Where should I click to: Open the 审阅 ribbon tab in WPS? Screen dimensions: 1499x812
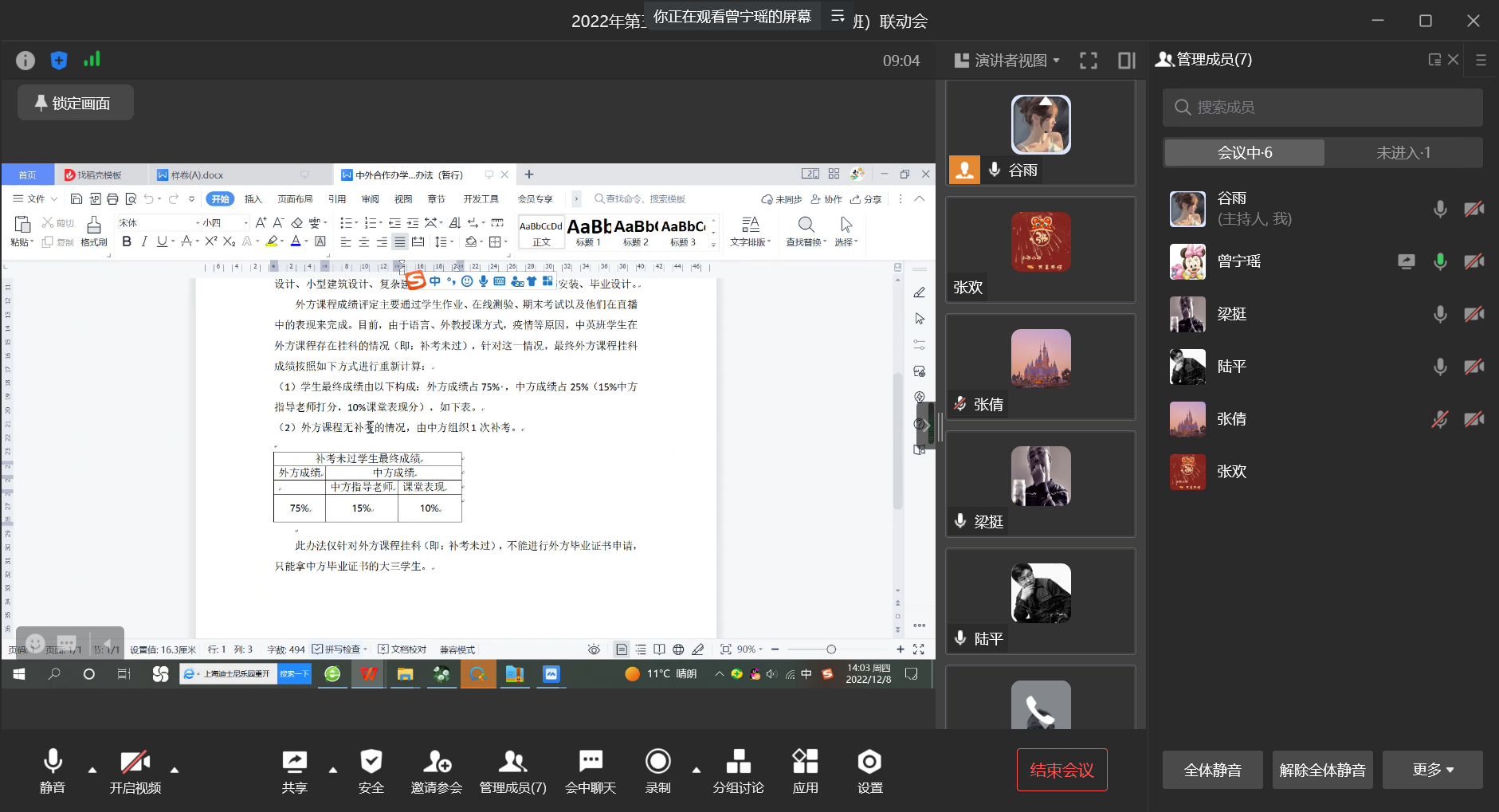coord(371,199)
